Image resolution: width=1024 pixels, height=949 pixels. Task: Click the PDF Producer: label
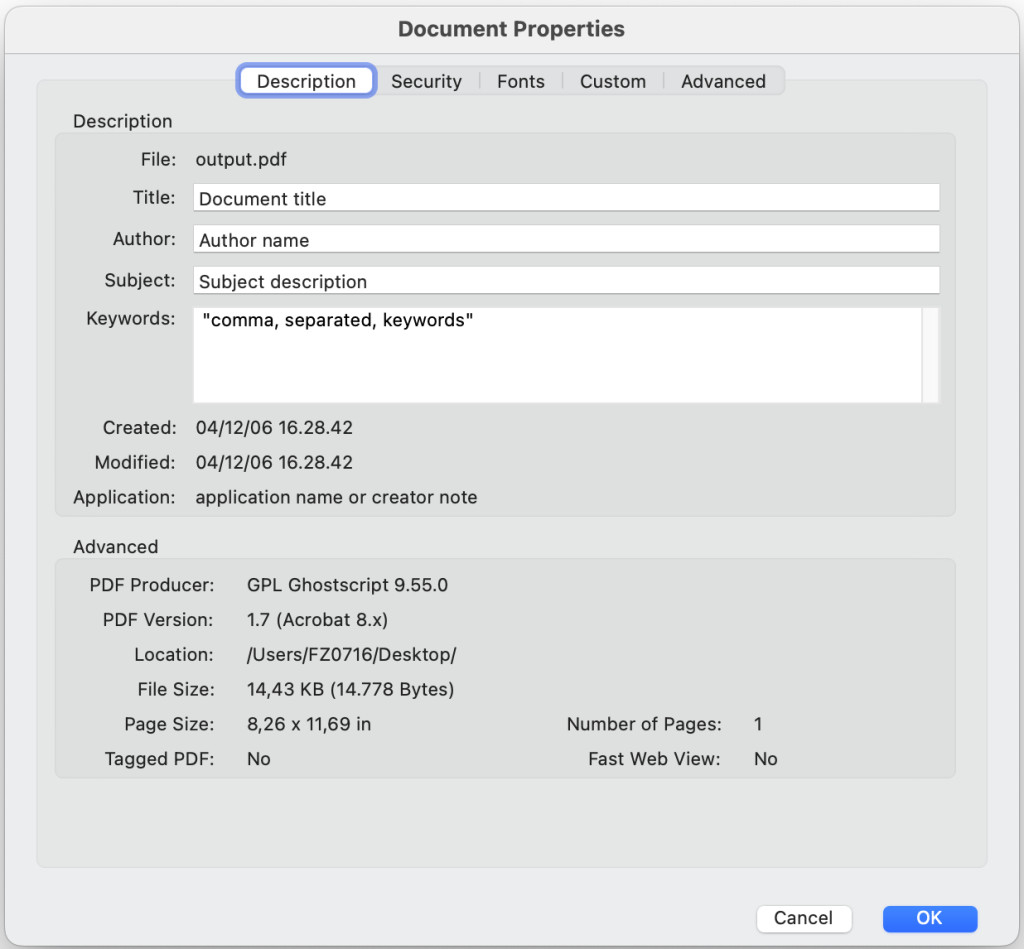(152, 585)
